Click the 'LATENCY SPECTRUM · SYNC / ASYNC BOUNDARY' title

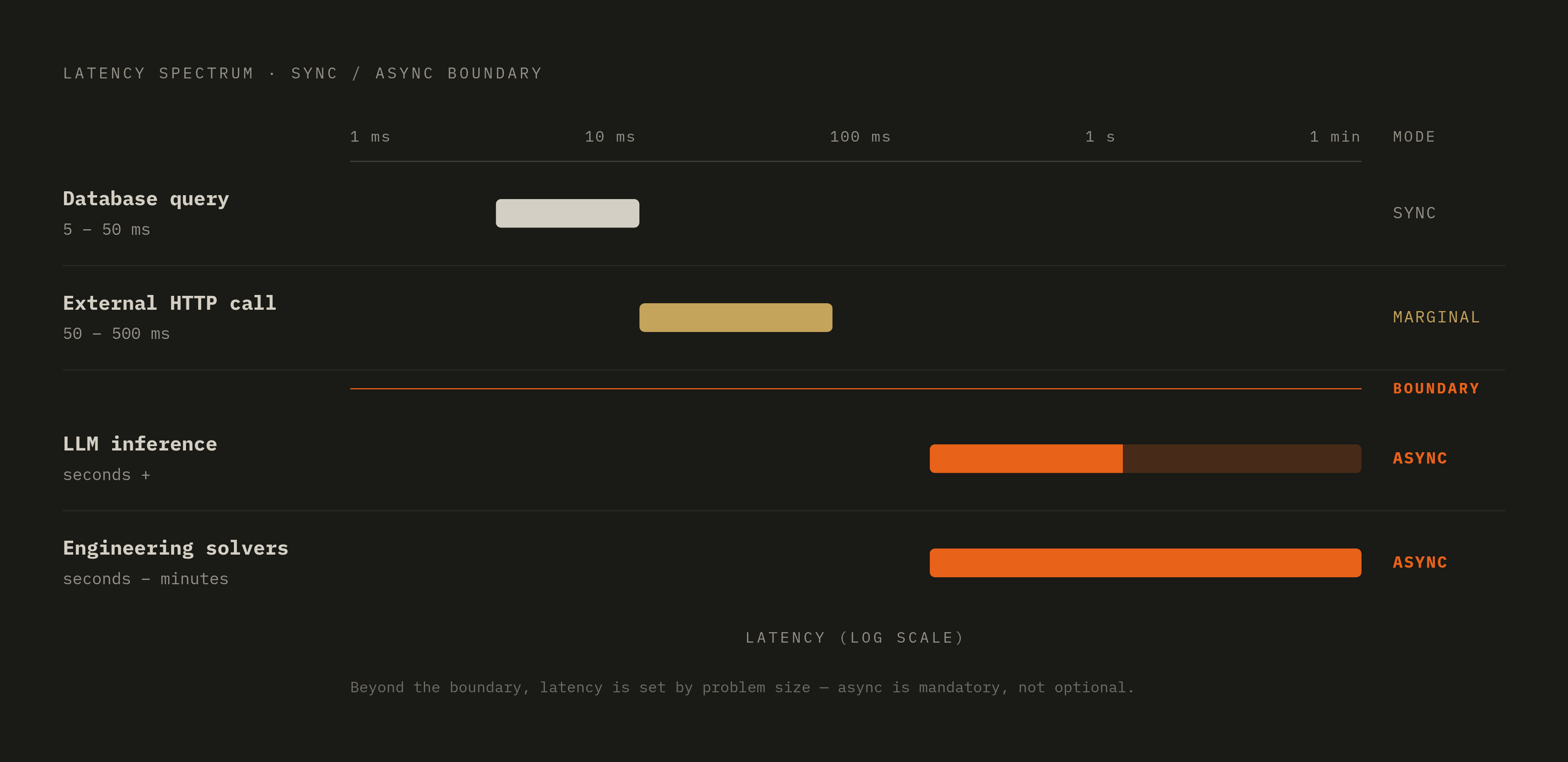point(303,74)
